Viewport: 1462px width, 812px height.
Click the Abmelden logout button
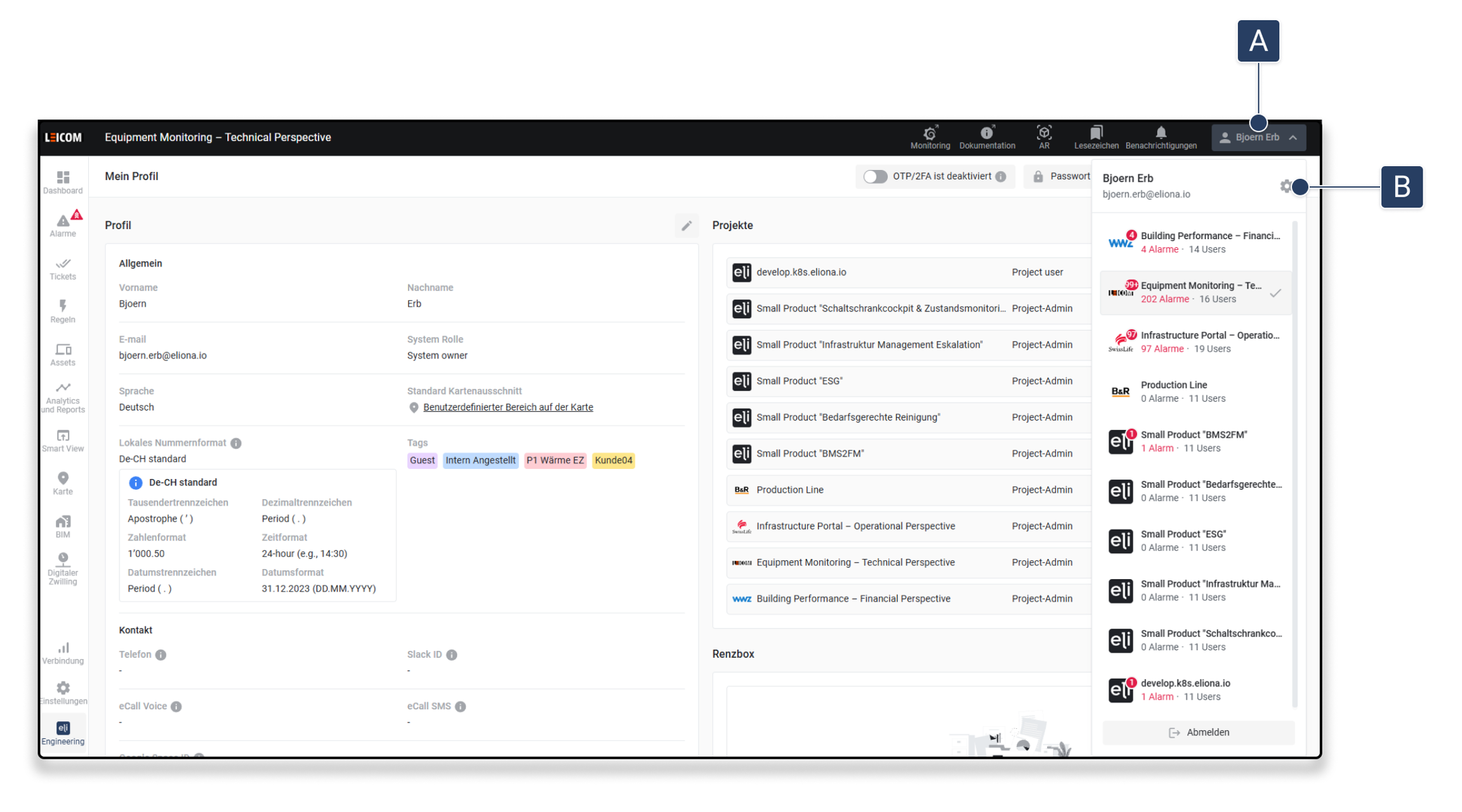click(1198, 732)
